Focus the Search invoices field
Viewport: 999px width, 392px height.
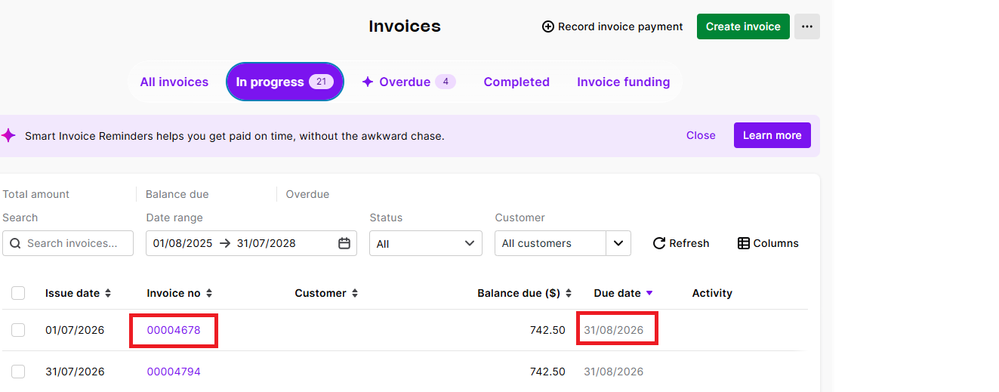point(68,243)
